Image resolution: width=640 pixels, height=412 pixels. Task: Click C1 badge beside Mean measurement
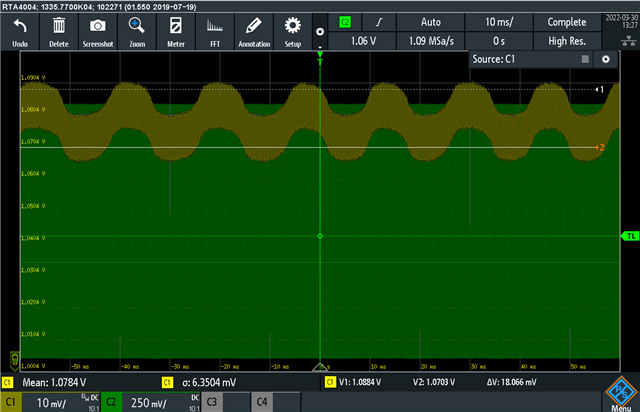(x=7, y=383)
